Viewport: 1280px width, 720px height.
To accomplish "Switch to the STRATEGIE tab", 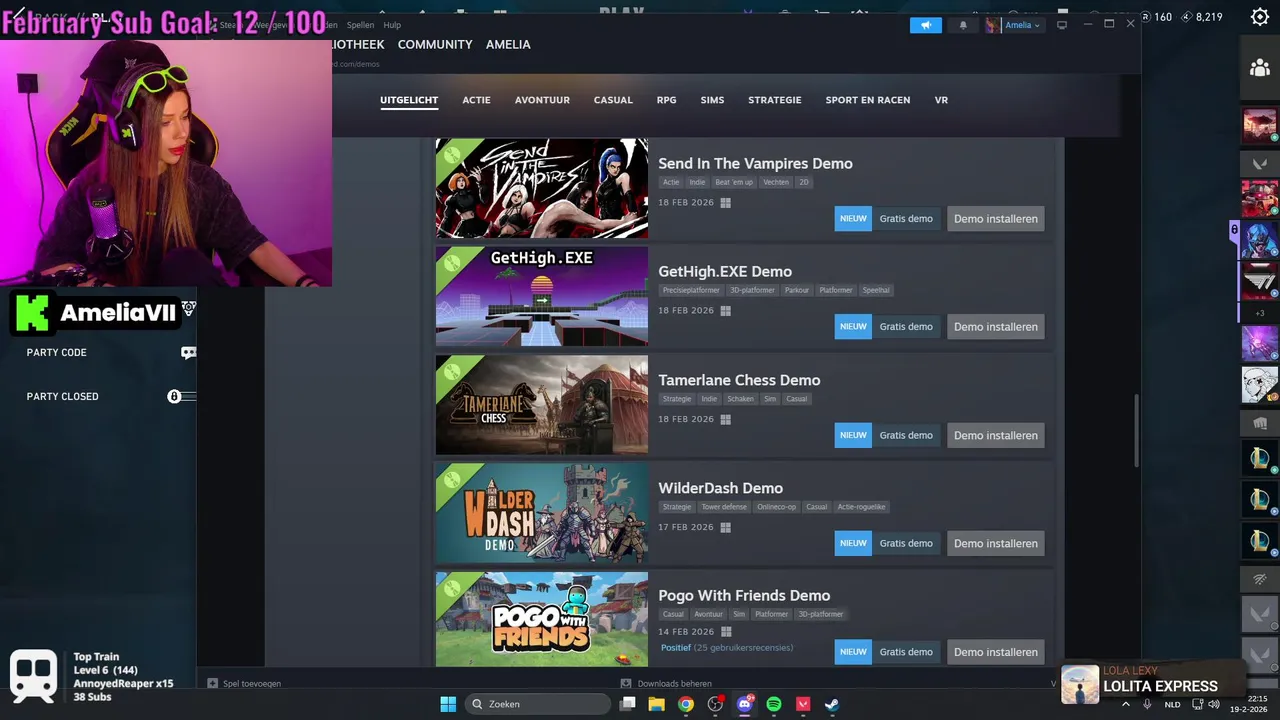I will coord(775,100).
